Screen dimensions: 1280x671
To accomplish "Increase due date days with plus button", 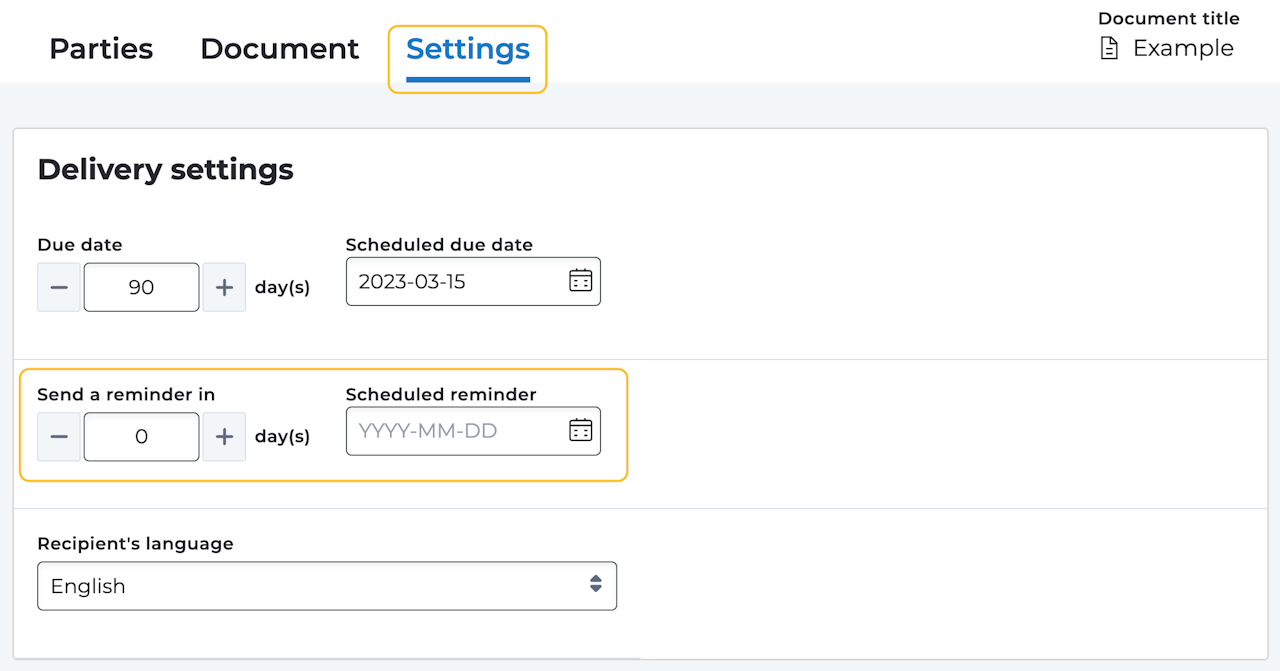I will click(x=224, y=287).
